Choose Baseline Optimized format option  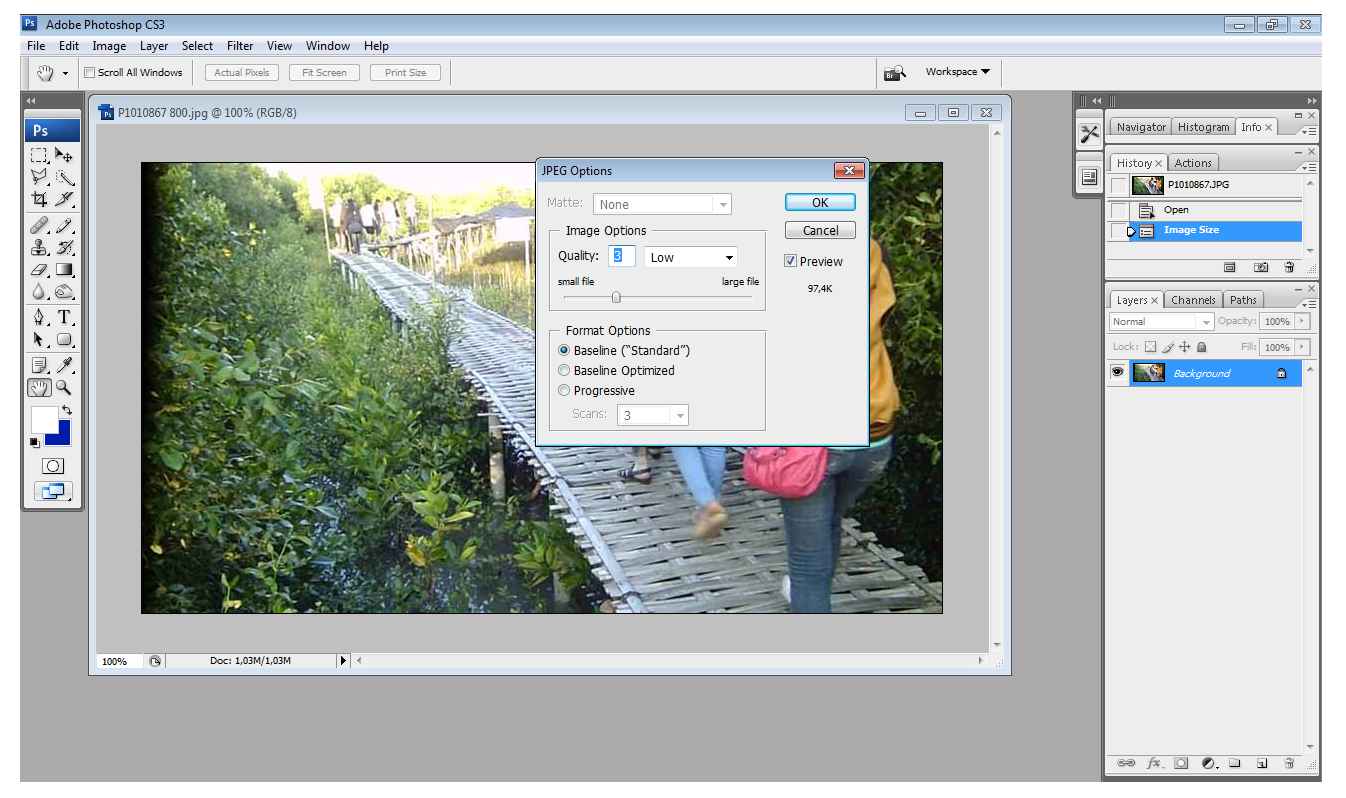[564, 370]
